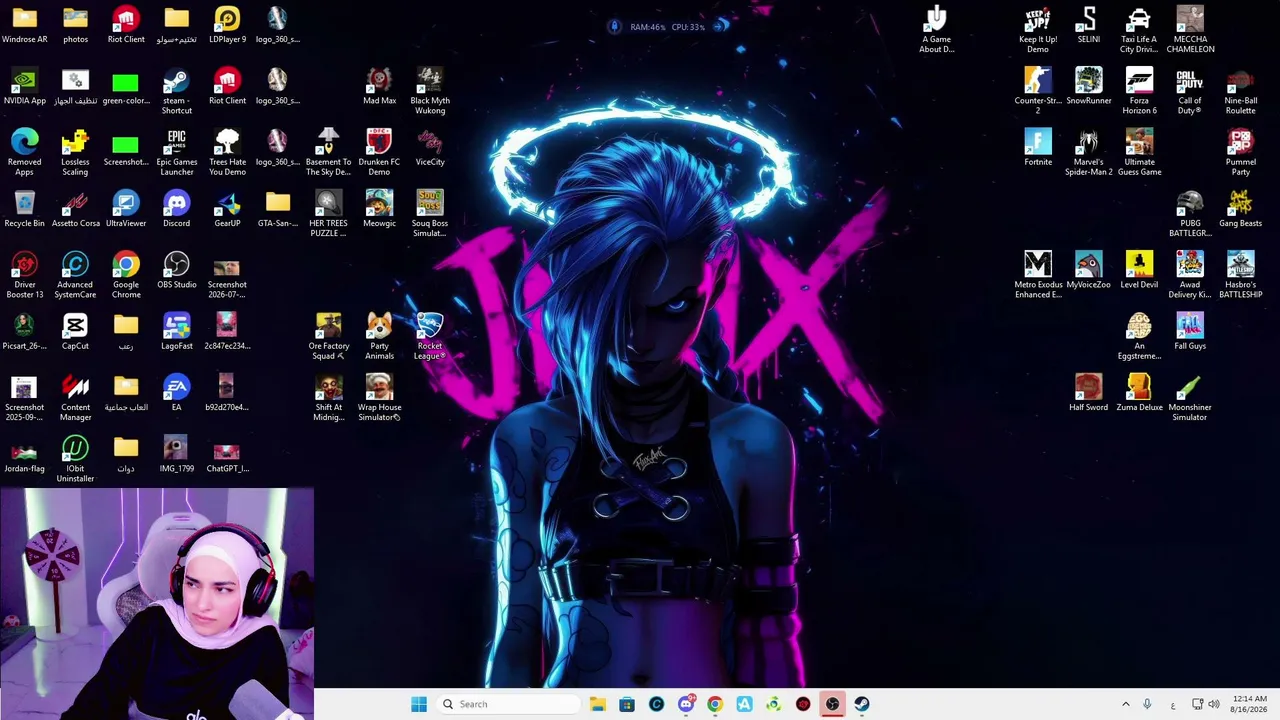Open File Explorer from the taskbar

click(597, 704)
